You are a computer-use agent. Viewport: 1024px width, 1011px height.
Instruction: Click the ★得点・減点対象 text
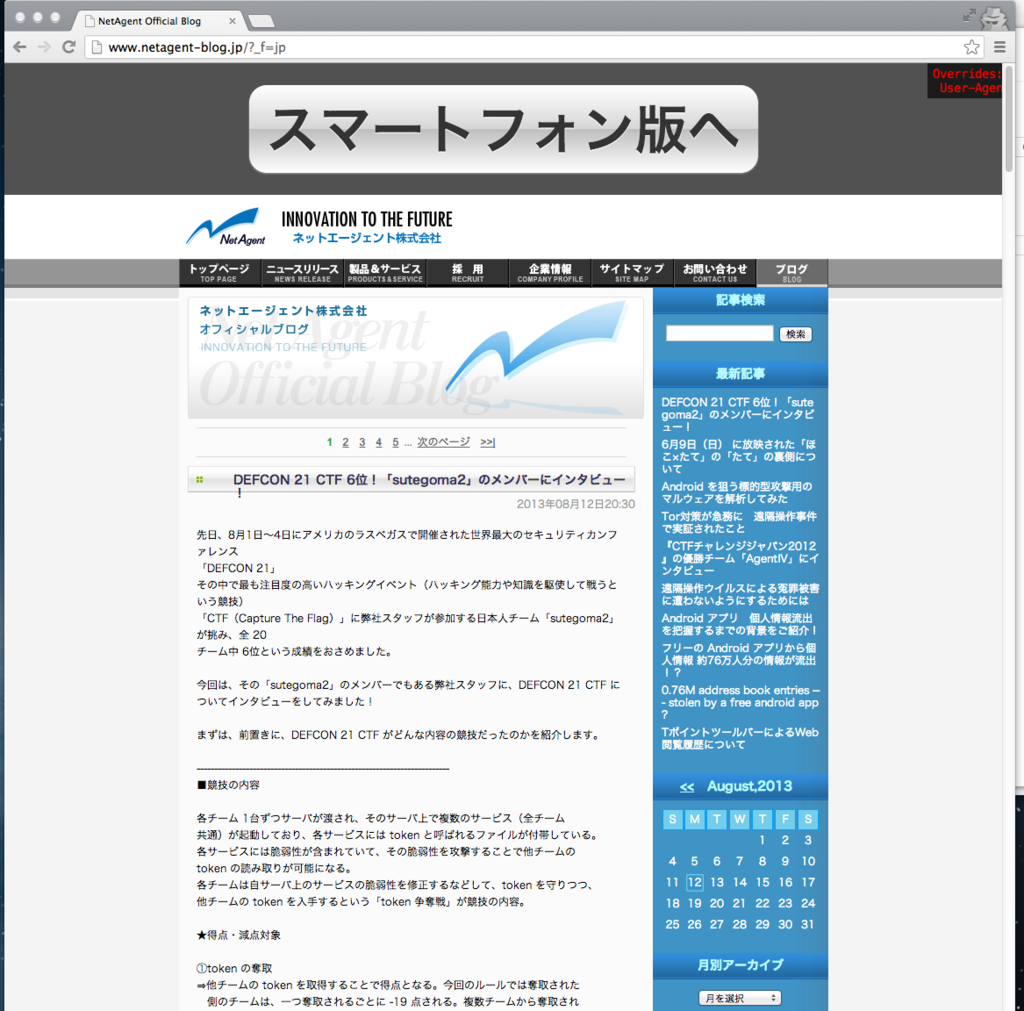coord(238,935)
